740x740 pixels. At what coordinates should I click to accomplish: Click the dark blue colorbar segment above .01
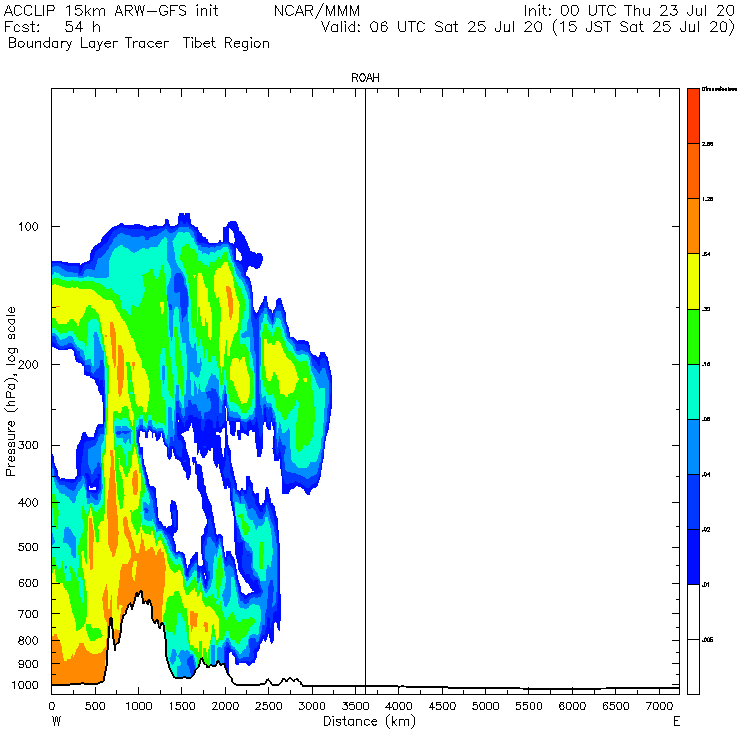(x=693, y=557)
